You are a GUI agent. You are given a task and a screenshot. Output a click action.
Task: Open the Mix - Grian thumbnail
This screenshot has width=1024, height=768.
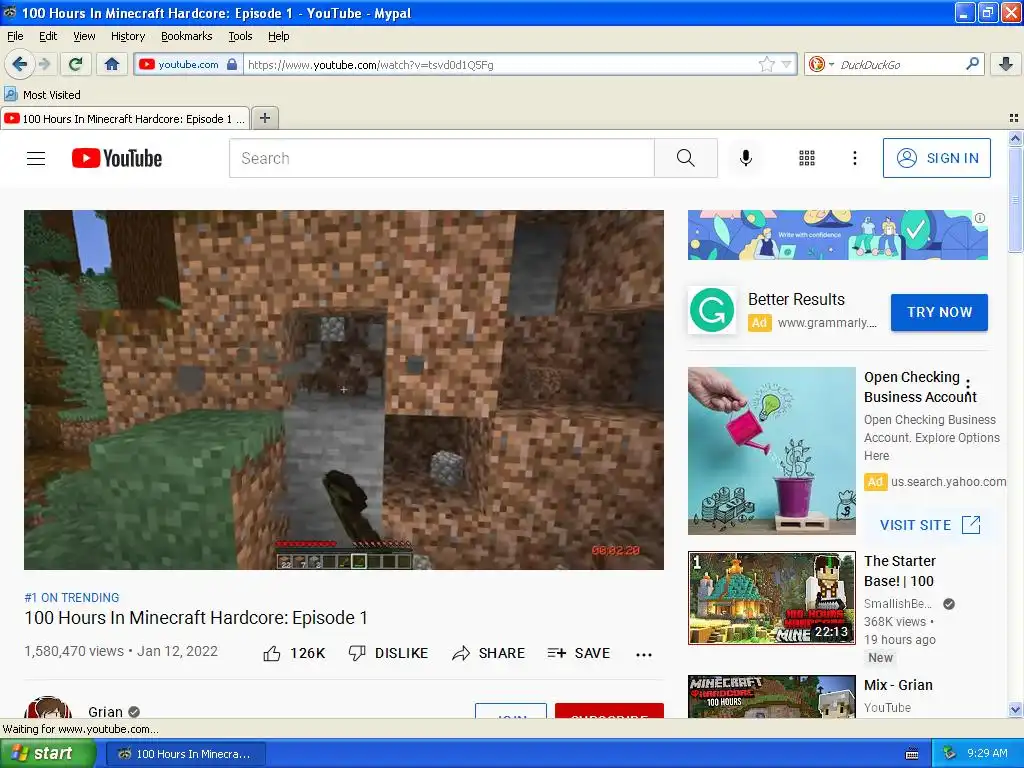point(772,696)
